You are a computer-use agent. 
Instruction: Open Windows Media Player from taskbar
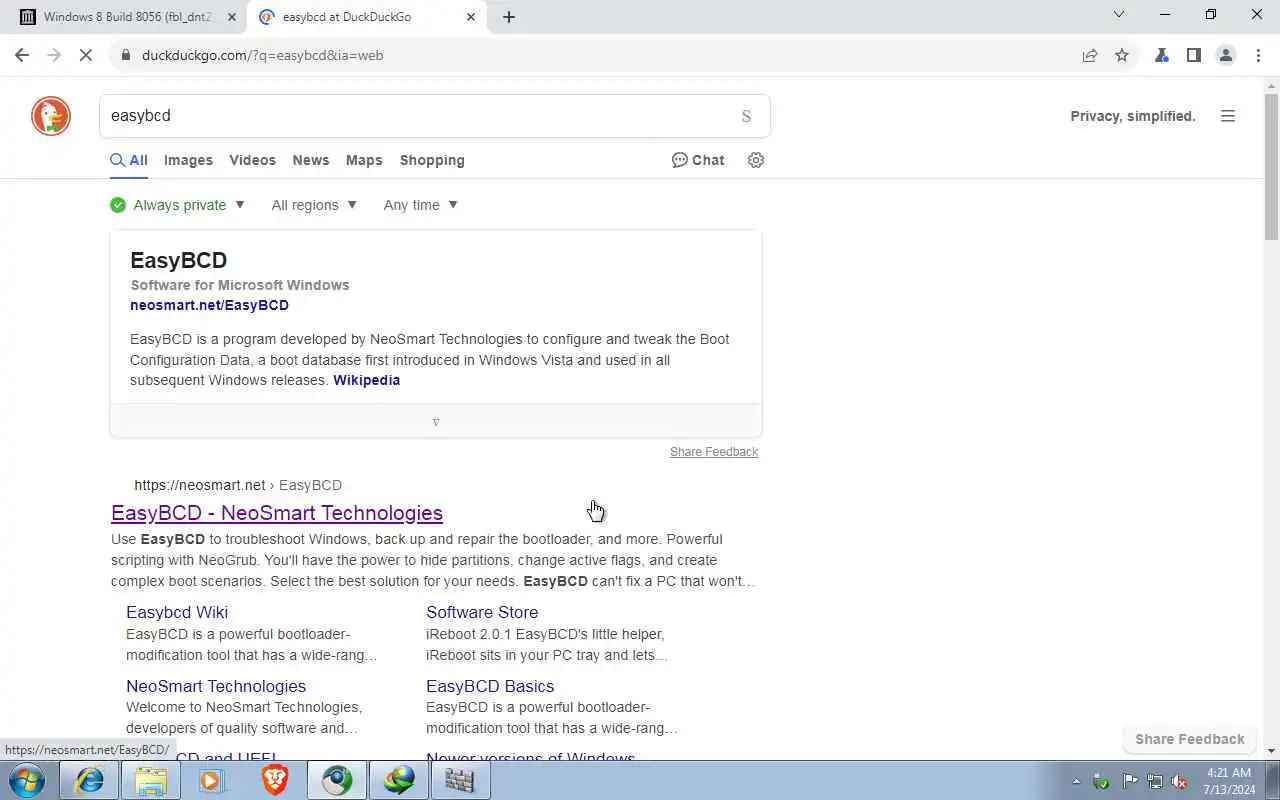click(213, 780)
